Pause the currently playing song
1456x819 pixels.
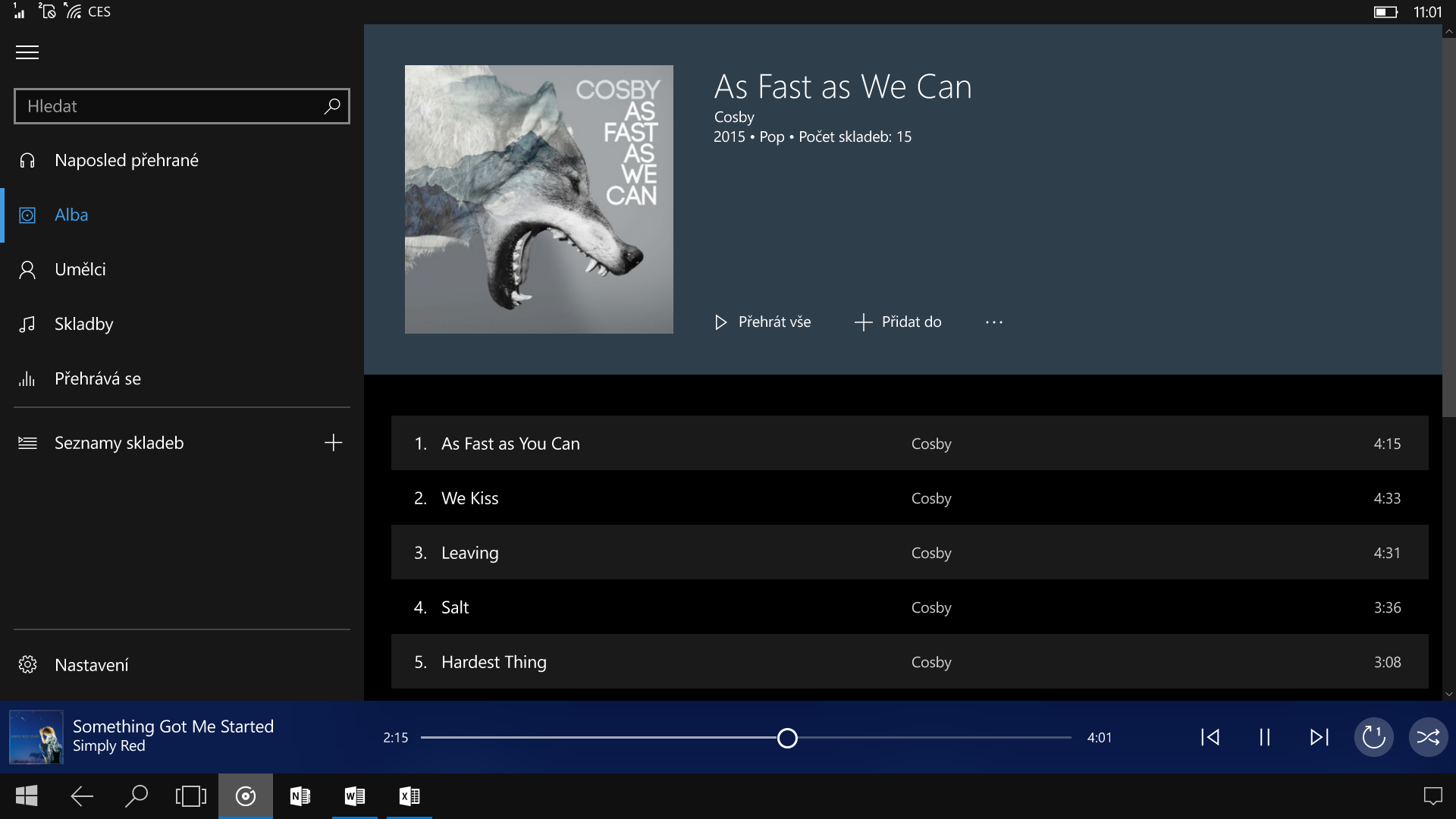[x=1264, y=736]
